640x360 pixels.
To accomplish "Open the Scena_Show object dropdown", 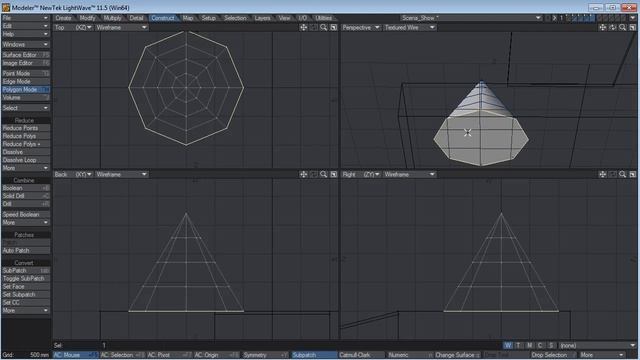I will [x=471, y=18].
